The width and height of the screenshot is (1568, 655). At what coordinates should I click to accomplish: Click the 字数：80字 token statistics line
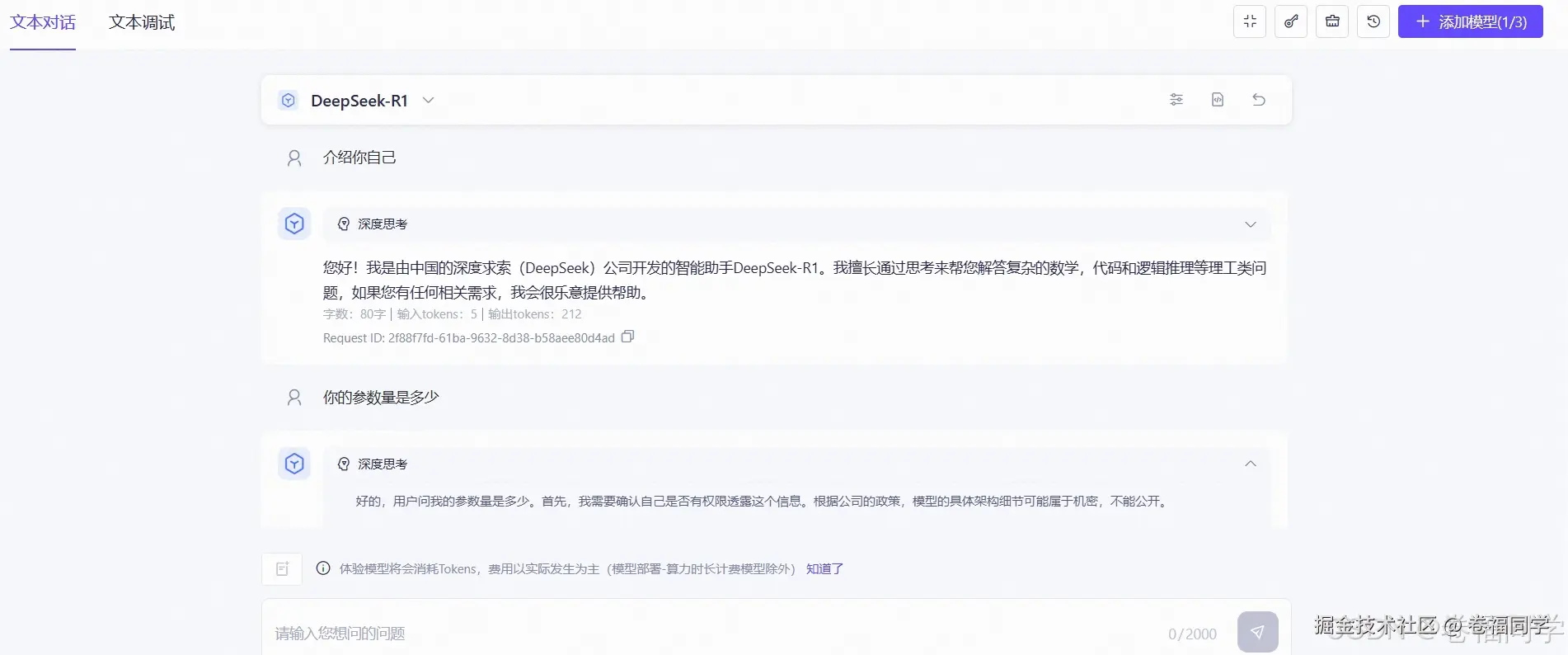click(x=453, y=314)
